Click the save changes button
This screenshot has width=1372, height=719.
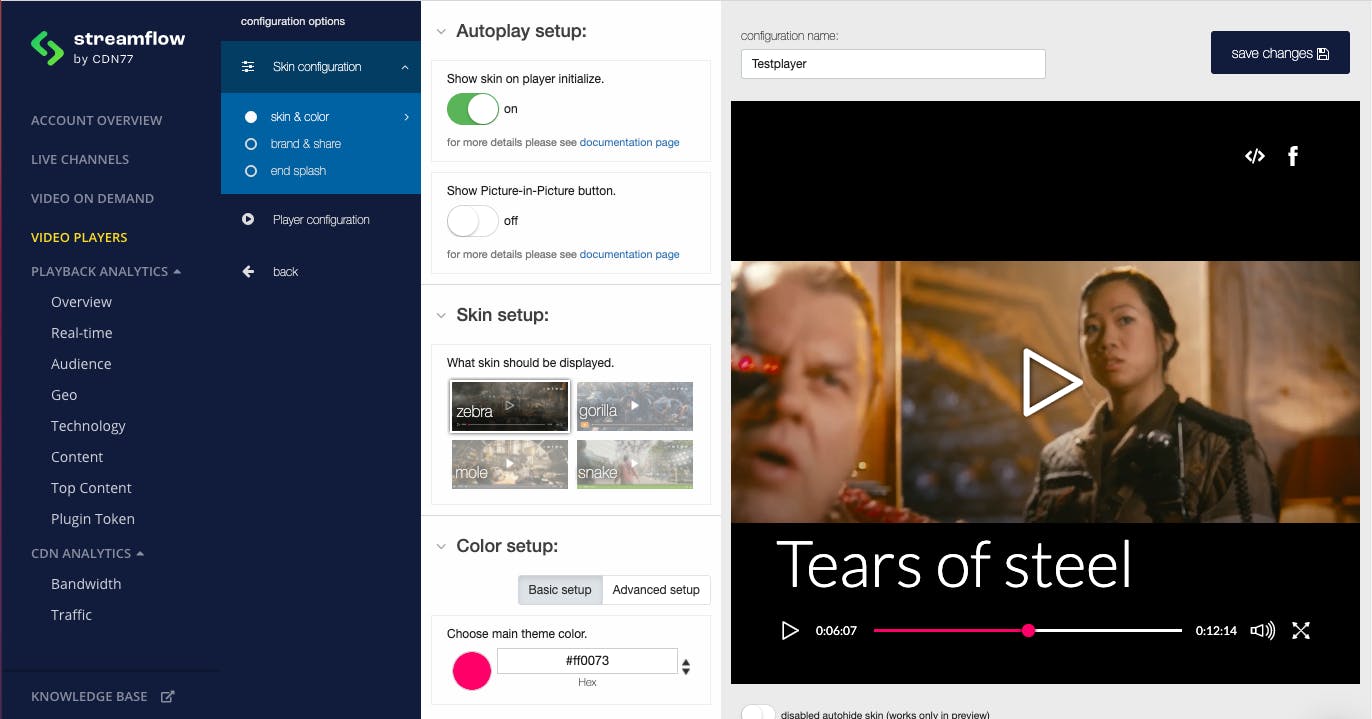(1280, 53)
